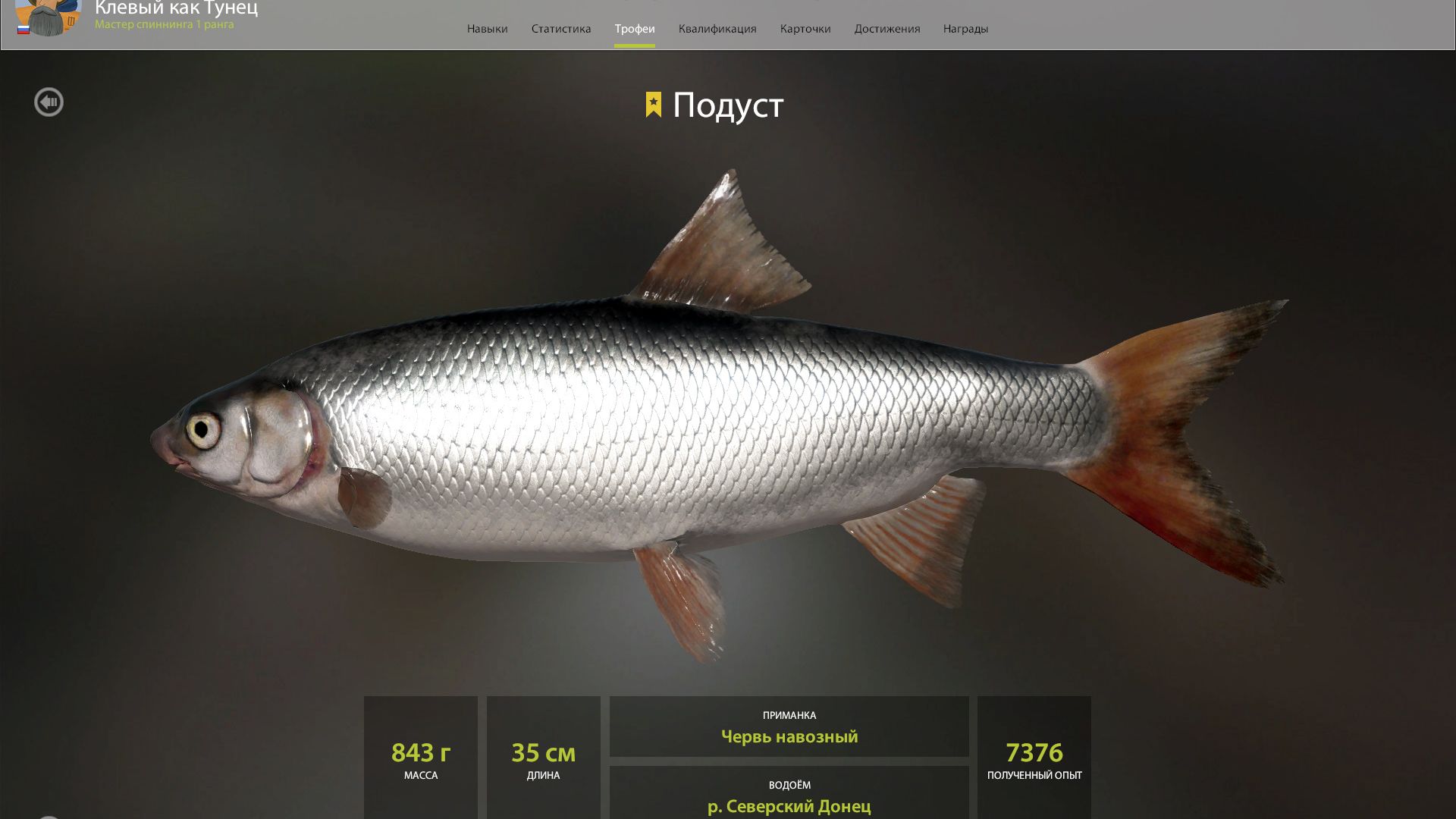Click the yellow star bookmark icon
The height and width of the screenshot is (819, 1456).
coord(653,105)
